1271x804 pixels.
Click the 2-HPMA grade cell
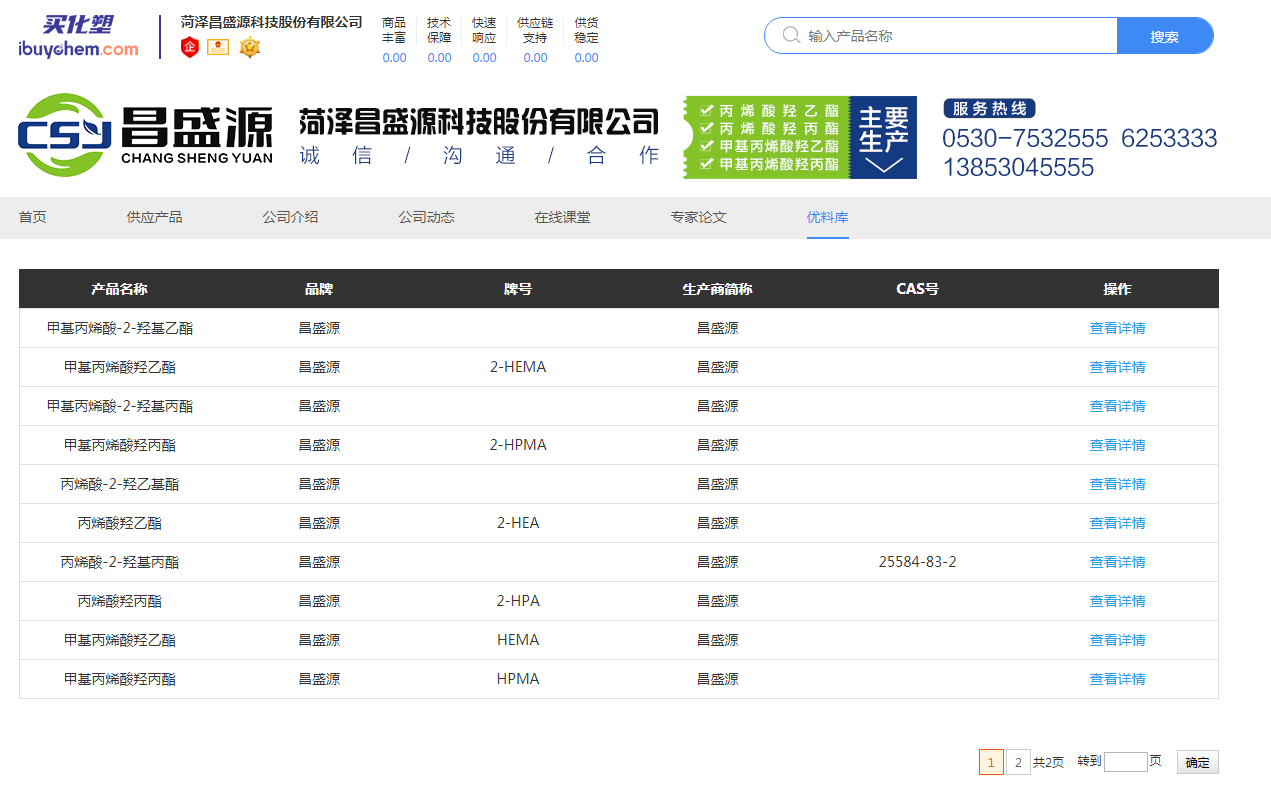point(518,445)
